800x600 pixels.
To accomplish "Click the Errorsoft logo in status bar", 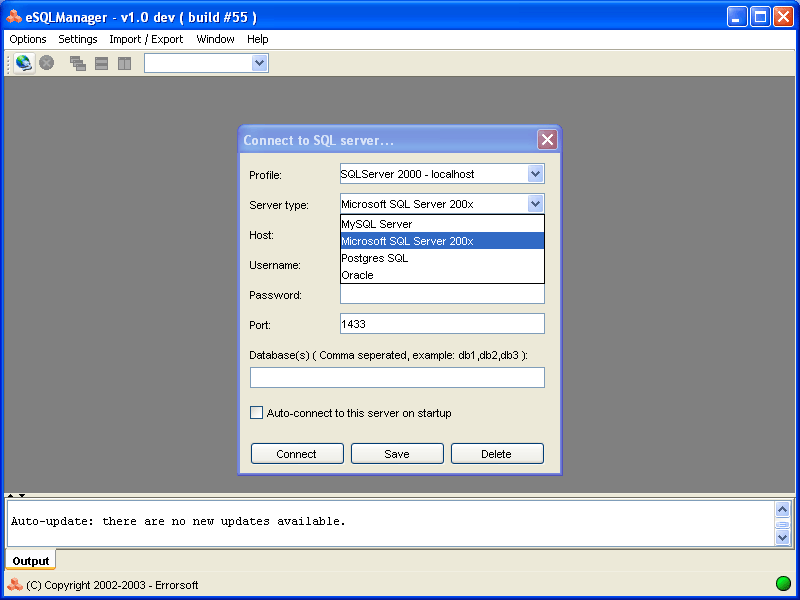I will click(x=15, y=585).
